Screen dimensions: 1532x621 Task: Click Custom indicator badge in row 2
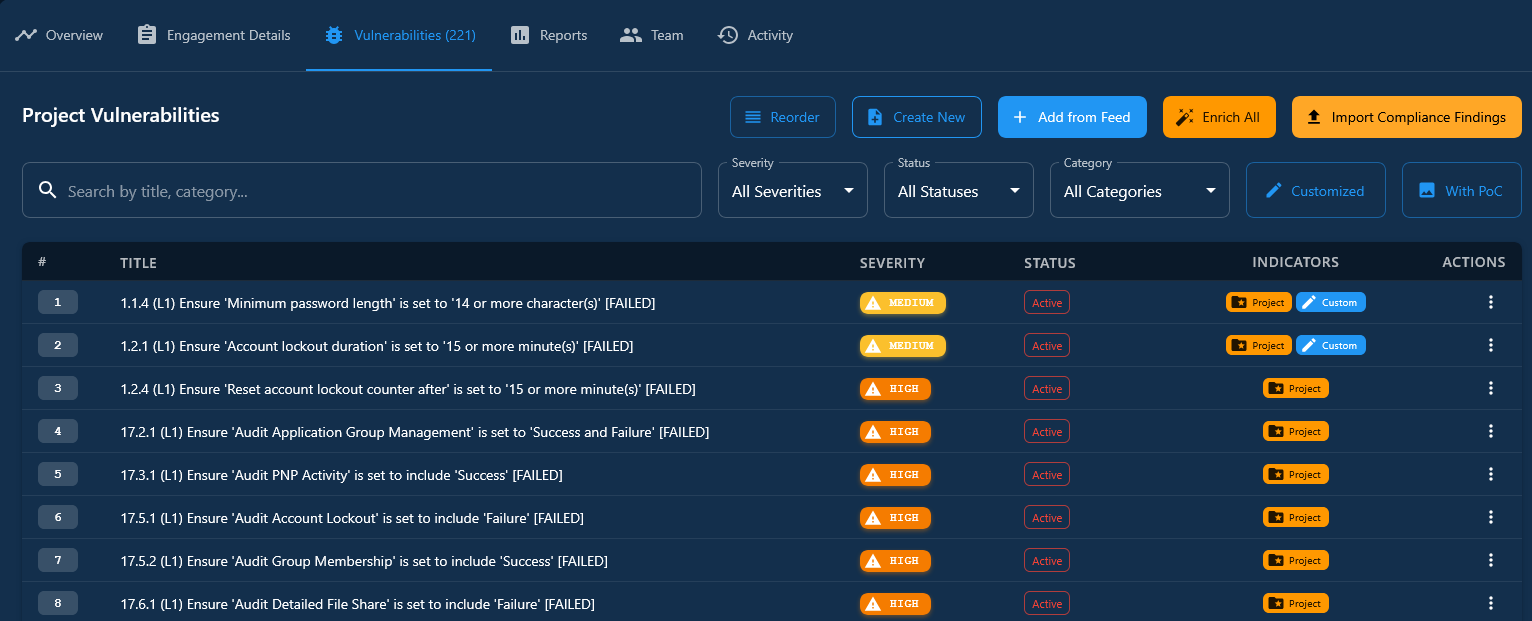1331,345
